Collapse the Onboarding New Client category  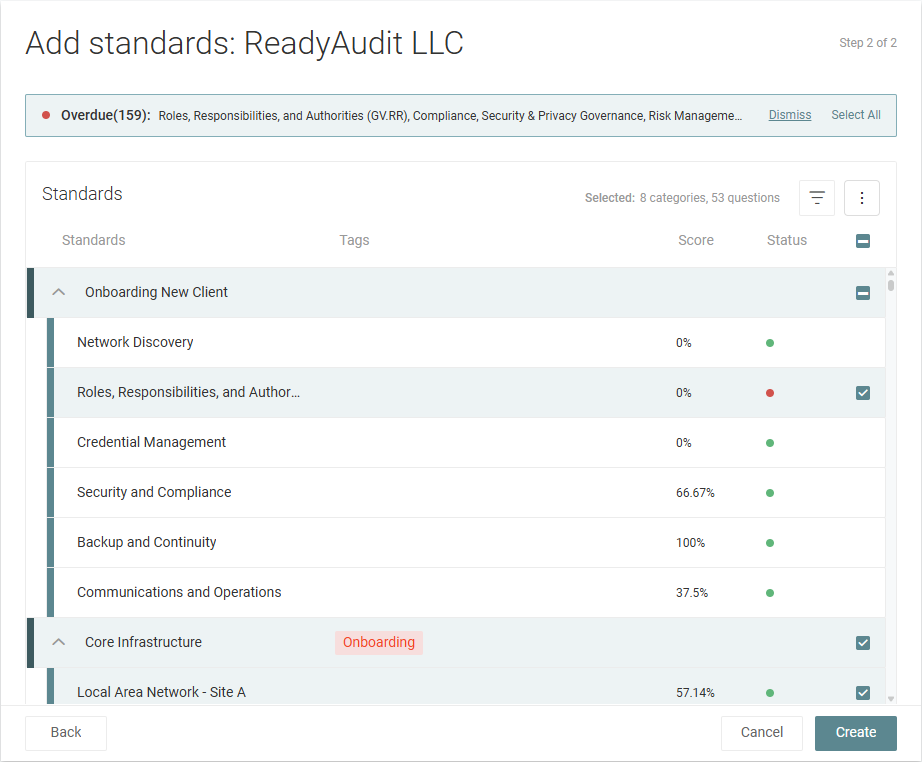[59, 293]
